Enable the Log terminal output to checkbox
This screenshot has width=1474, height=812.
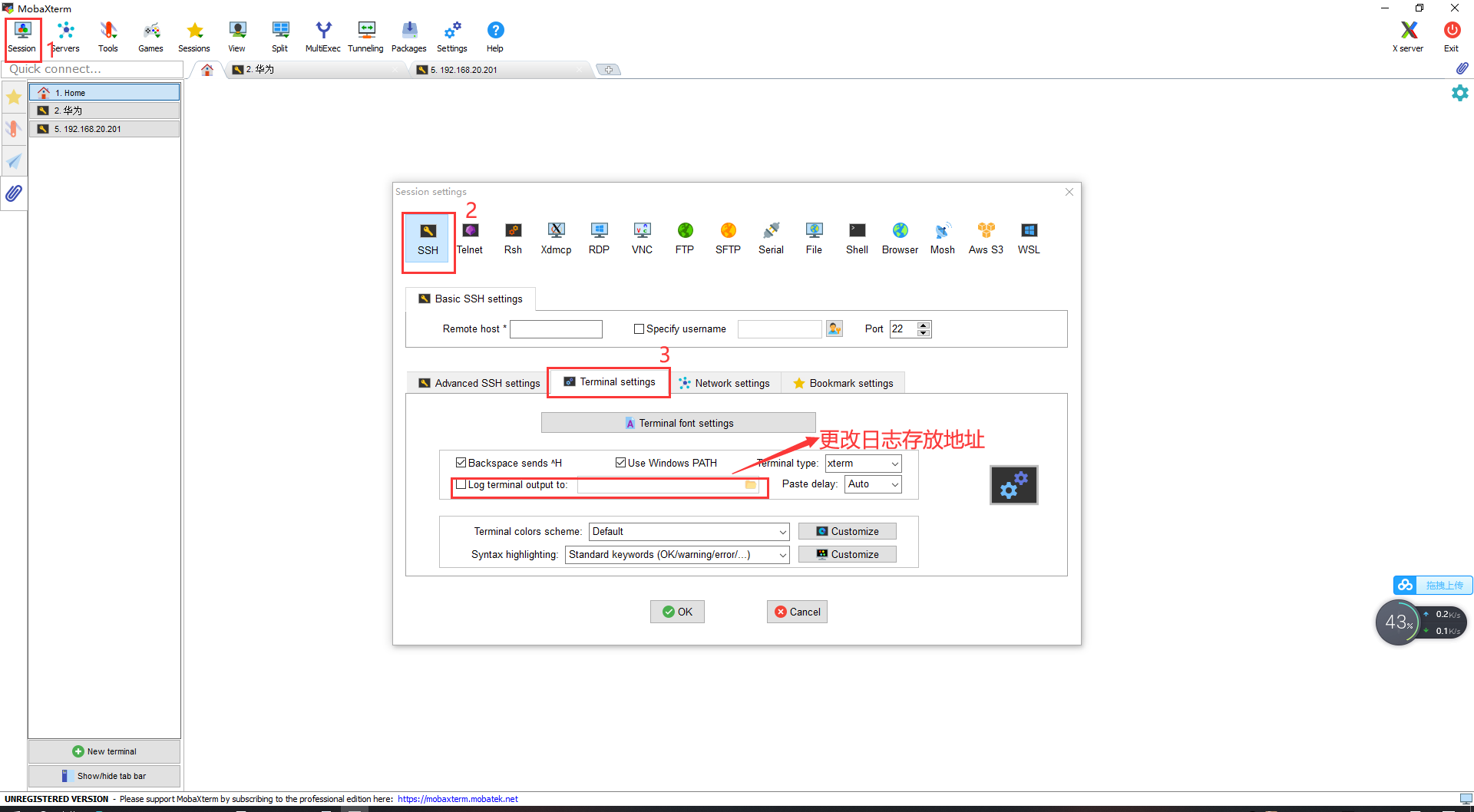click(461, 484)
